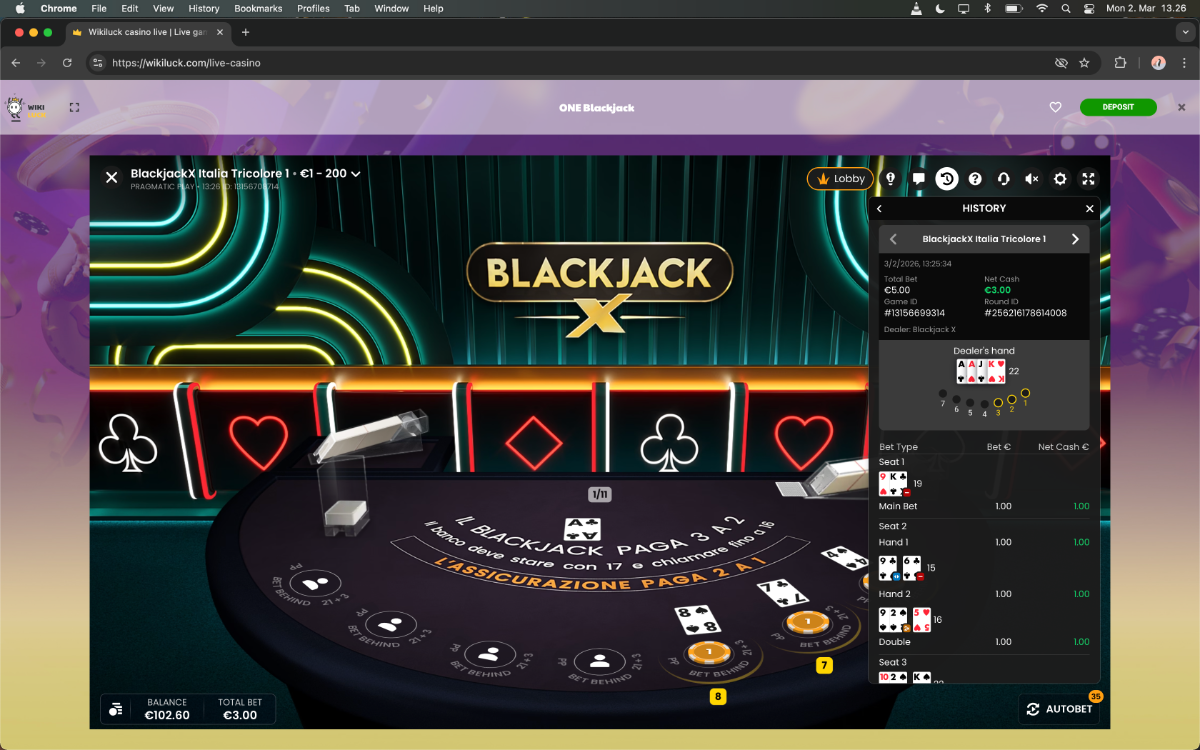This screenshot has width=1200, height=750.
Task: Click the browser address bar URL
Action: [x=186, y=63]
